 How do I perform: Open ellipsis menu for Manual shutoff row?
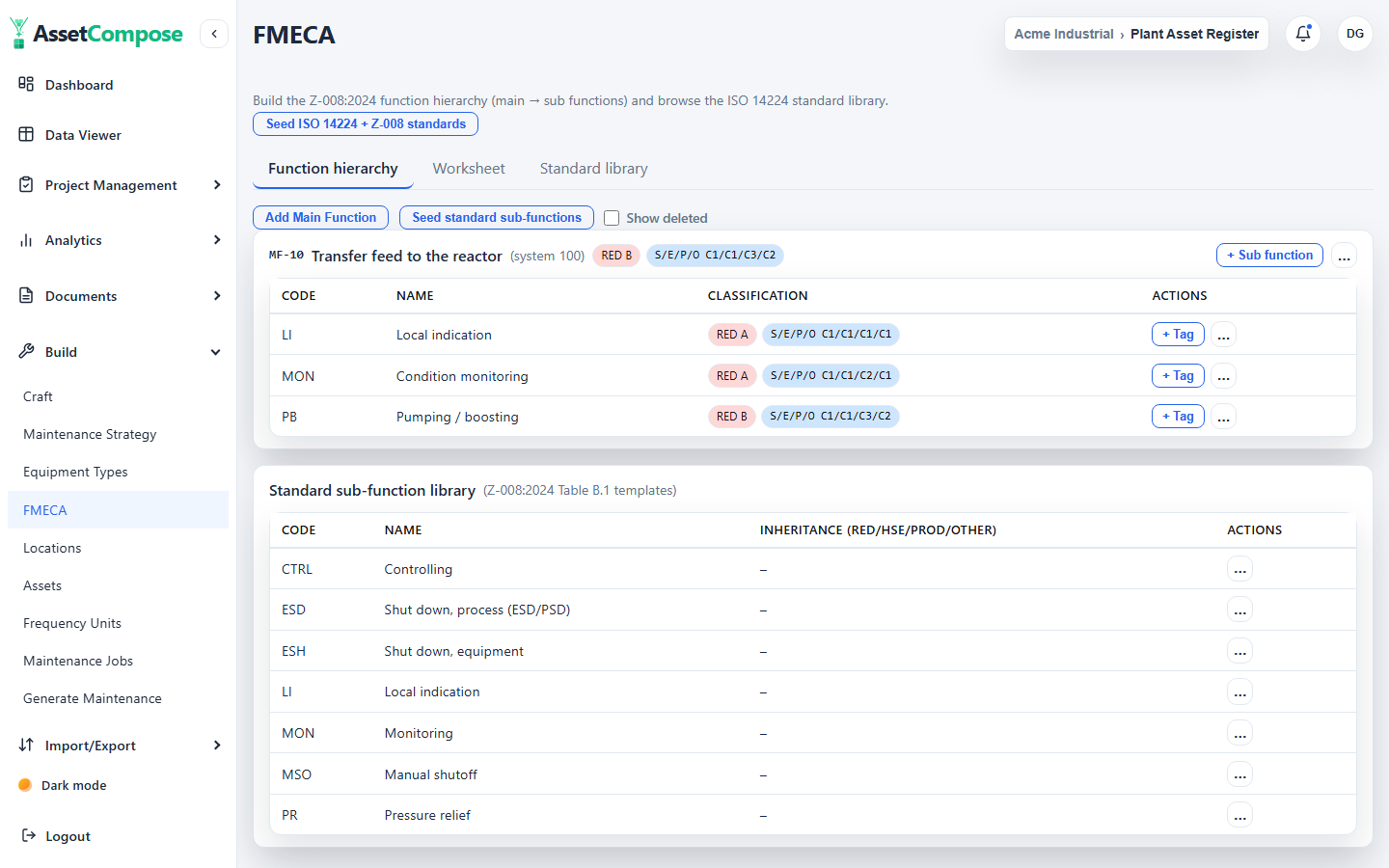[1240, 774]
